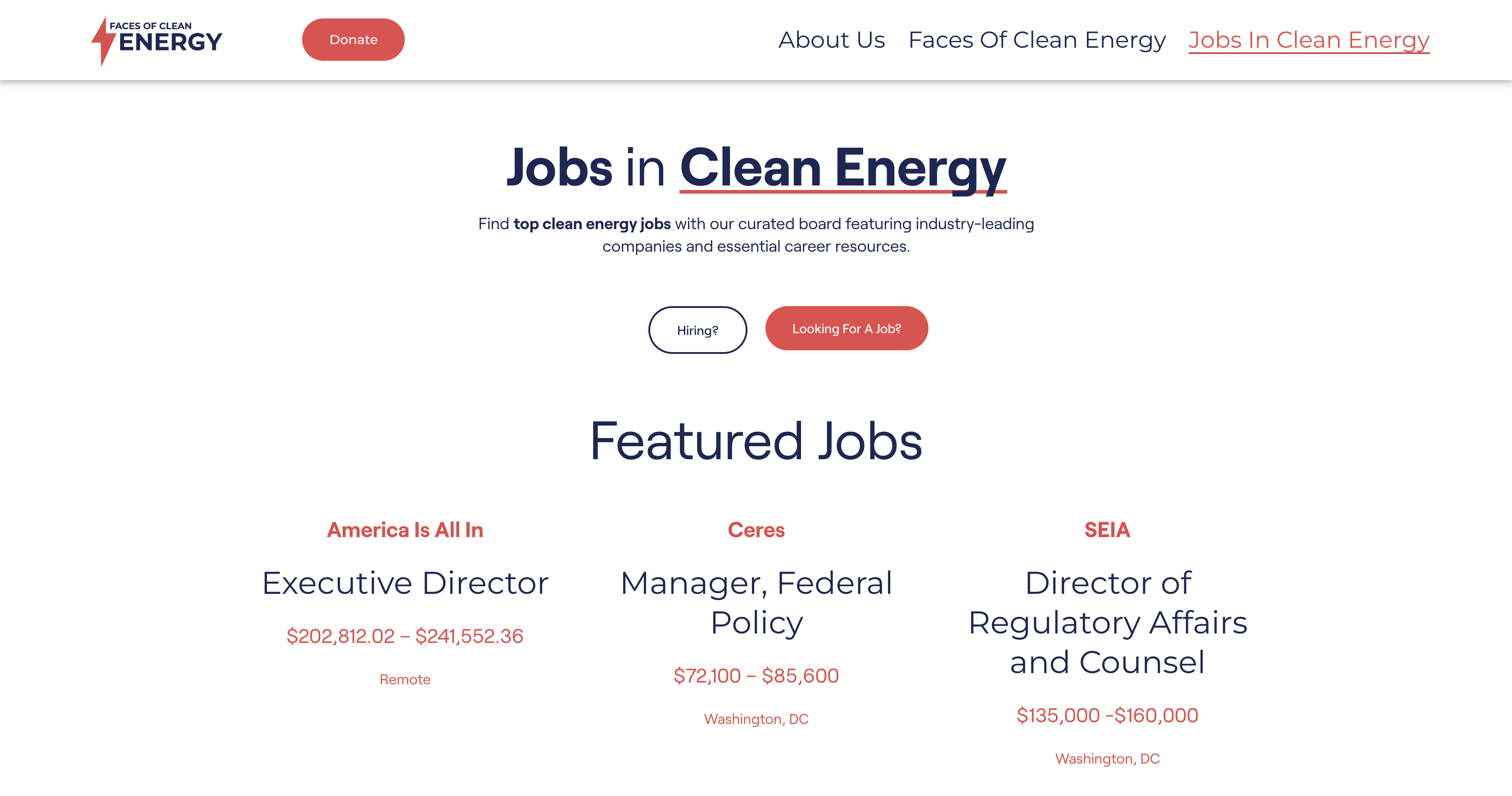
Task: Open the Faces Of Clean Energy page
Action: 1037,40
